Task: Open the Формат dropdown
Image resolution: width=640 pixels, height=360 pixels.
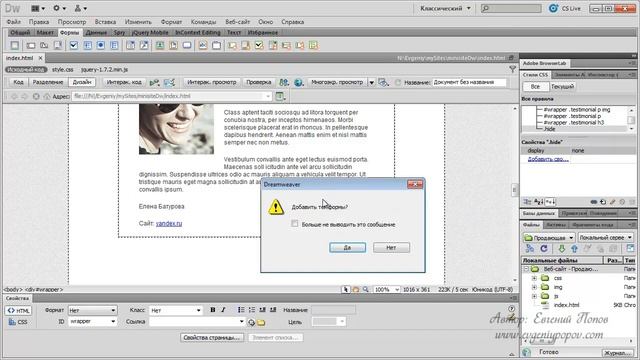Action: coord(92,310)
